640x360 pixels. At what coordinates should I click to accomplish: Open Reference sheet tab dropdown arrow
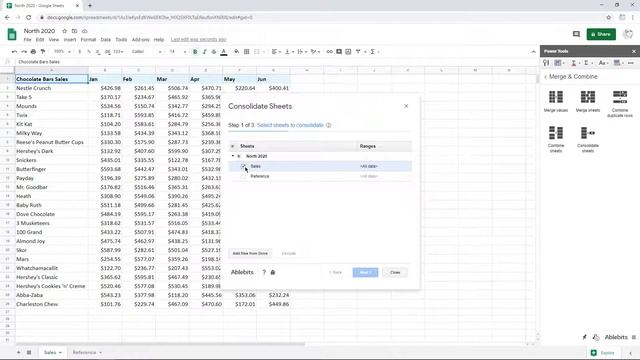click(x=100, y=353)
